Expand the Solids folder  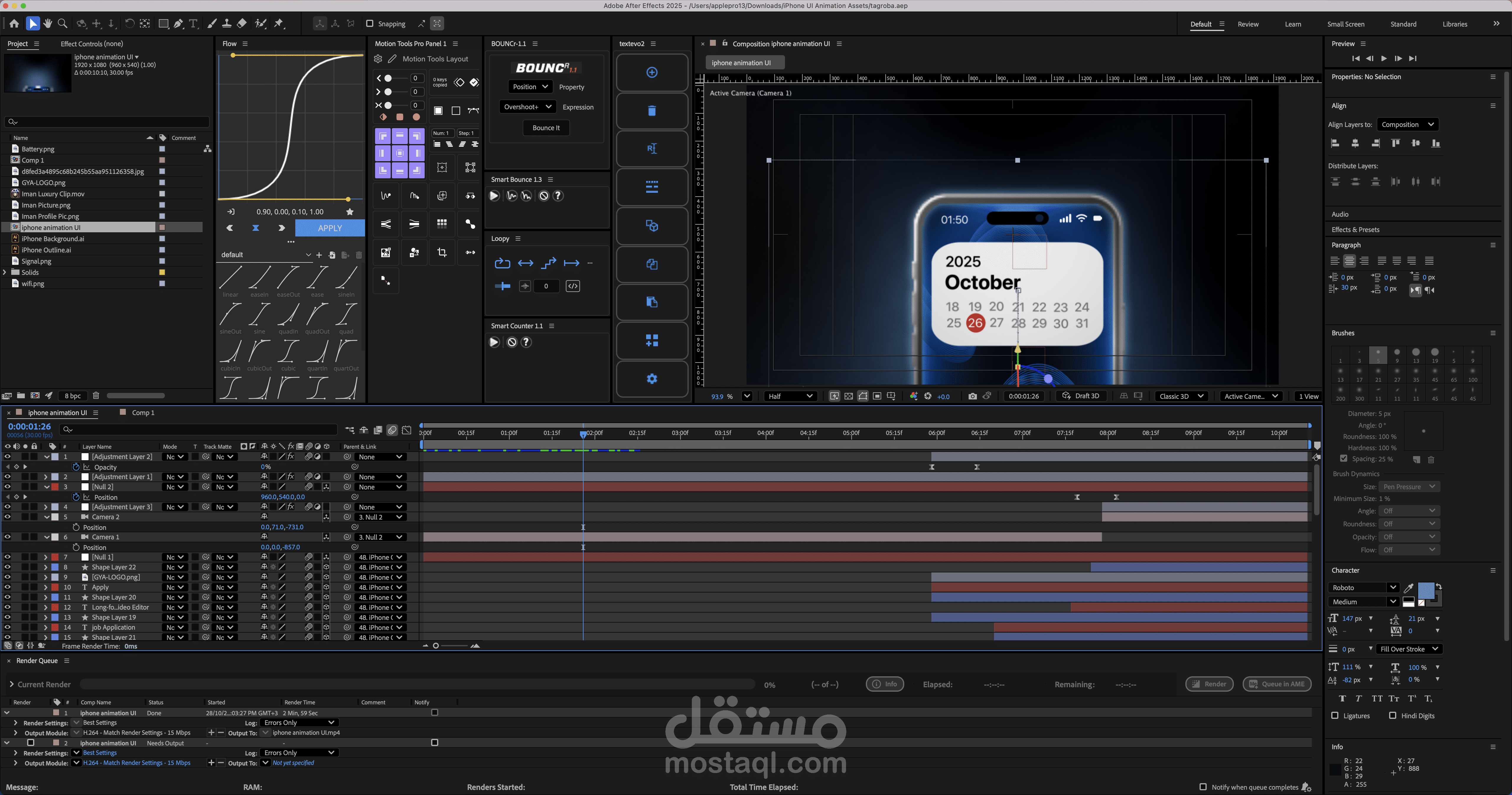pos(5,272)
